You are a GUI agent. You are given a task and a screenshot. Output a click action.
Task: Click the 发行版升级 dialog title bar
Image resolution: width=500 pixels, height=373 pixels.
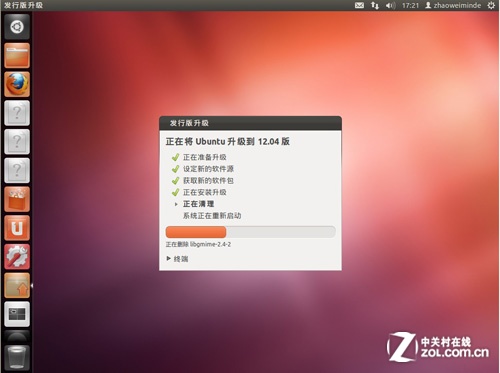[x=250, y=123]
